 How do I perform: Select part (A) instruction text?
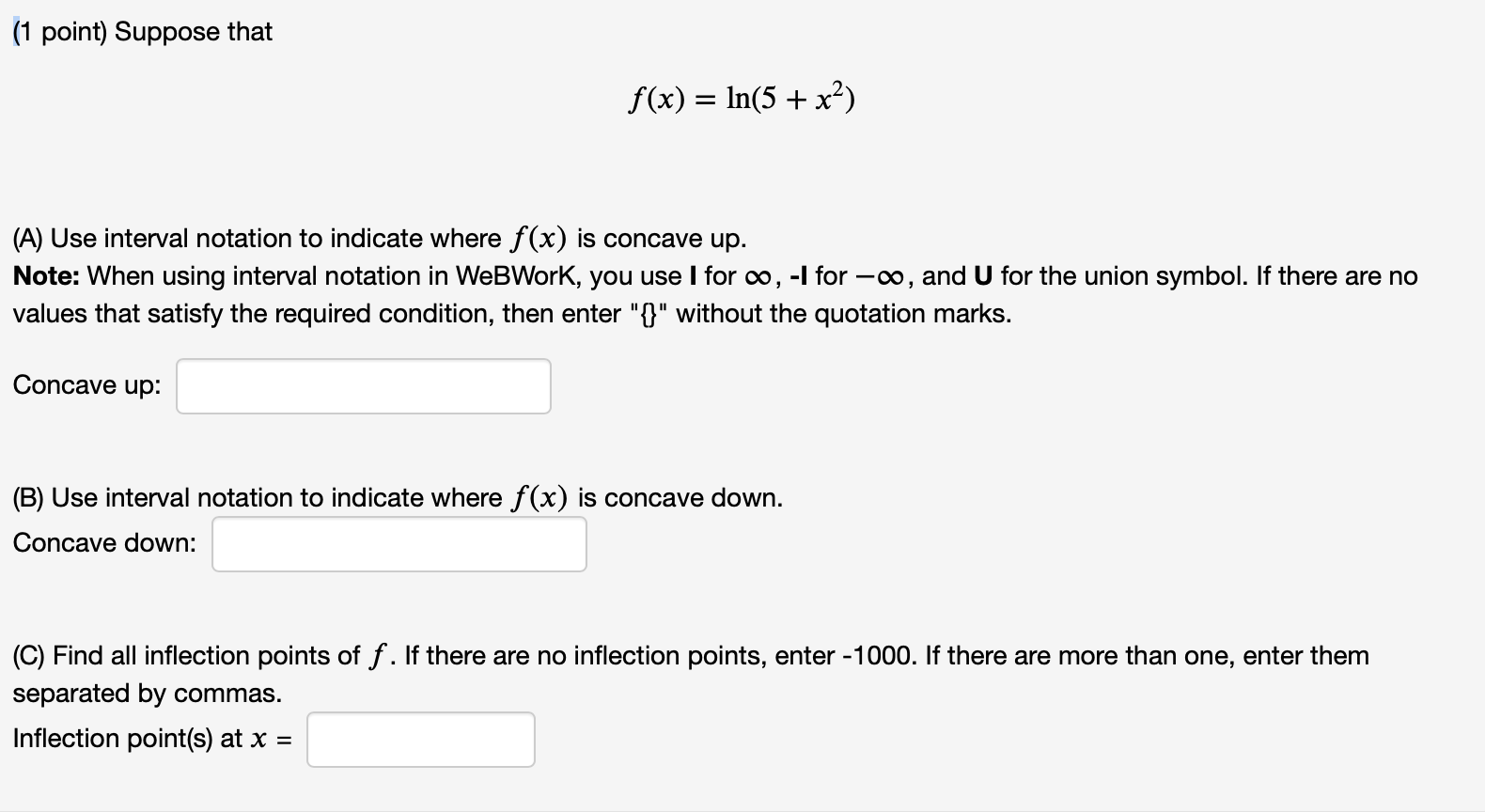click(376, 238)
